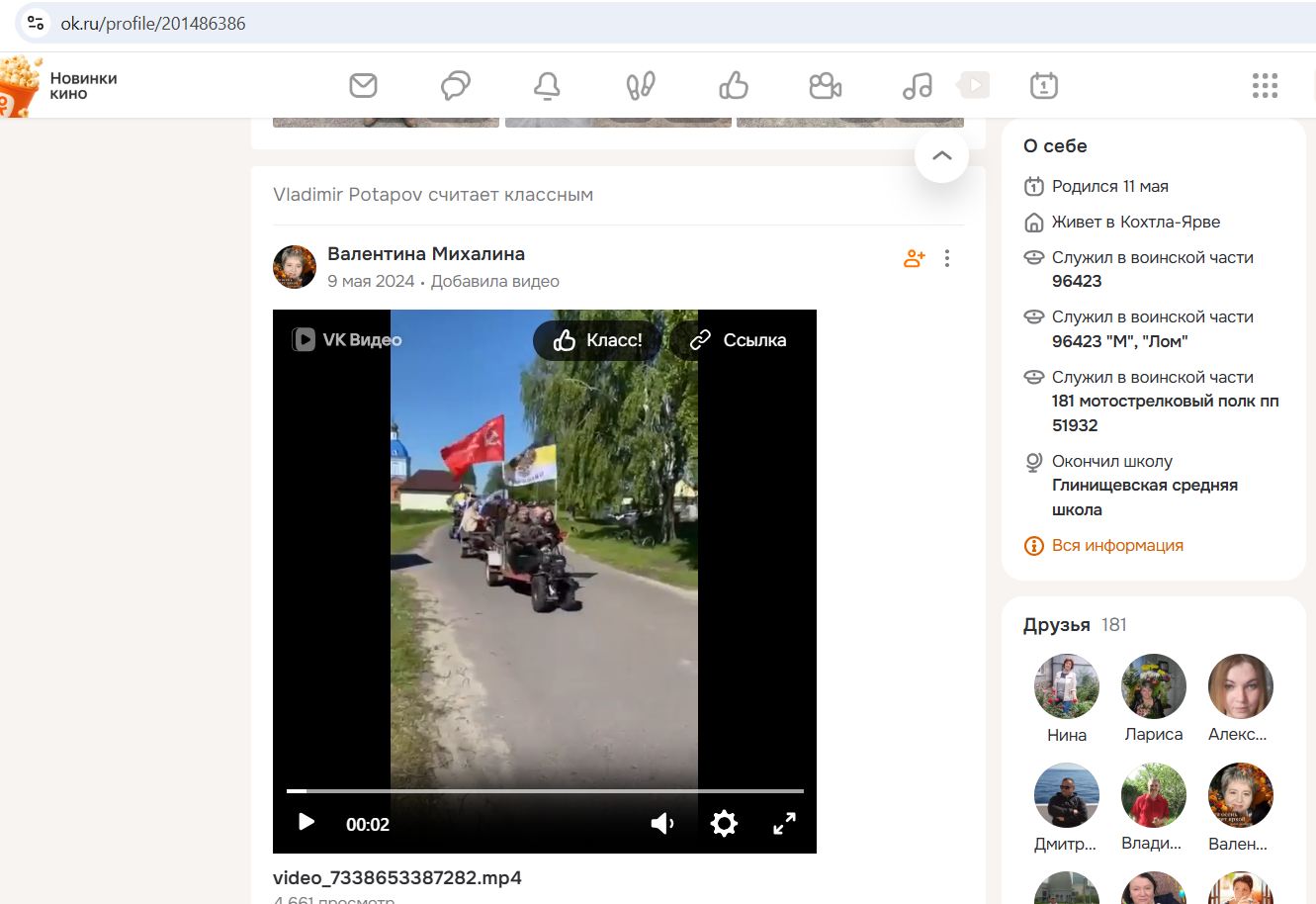1316x904 pixels.
Task: Click the 9 мая 2024 post date
Action: point(371,282)
